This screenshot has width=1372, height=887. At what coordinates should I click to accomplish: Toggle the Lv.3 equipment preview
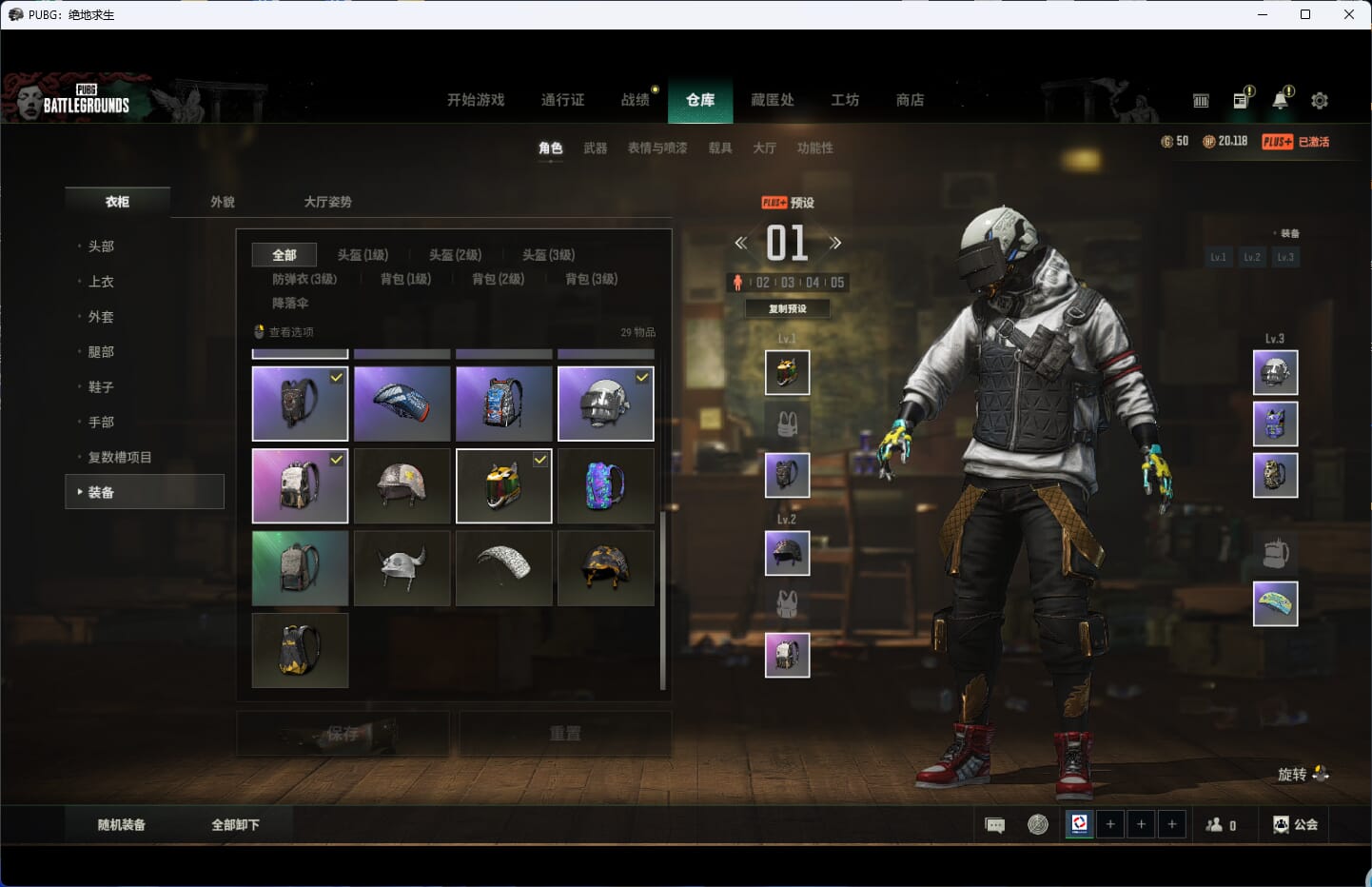point(1285,257)
